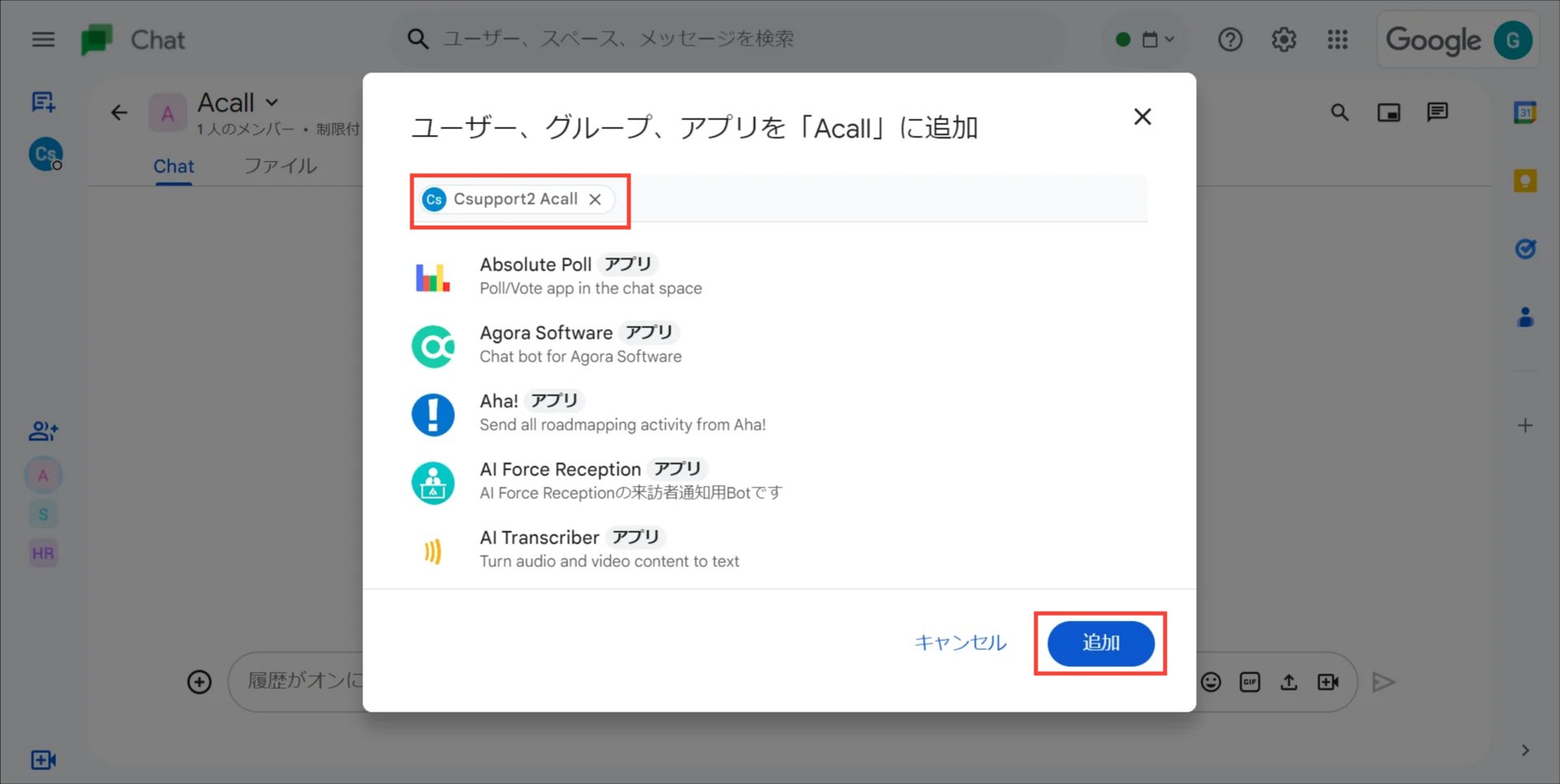Open the threads panel icon
This screenshot has height=784, width=1560.
click(x=1437, y=112)
